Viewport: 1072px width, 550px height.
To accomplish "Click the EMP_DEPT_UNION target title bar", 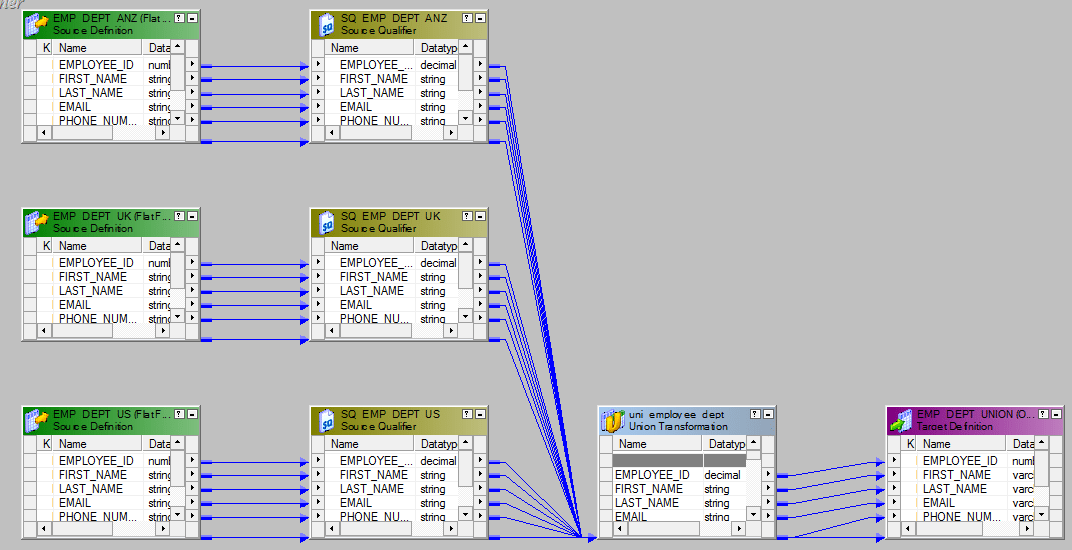I will [975, 421].
